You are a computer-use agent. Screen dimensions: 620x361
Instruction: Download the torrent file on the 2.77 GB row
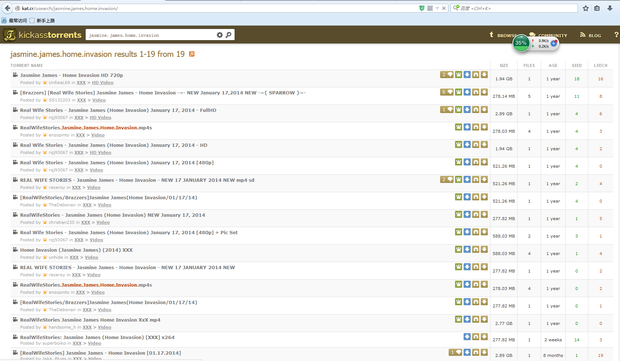pyautogui.click(x=484, y=319)
